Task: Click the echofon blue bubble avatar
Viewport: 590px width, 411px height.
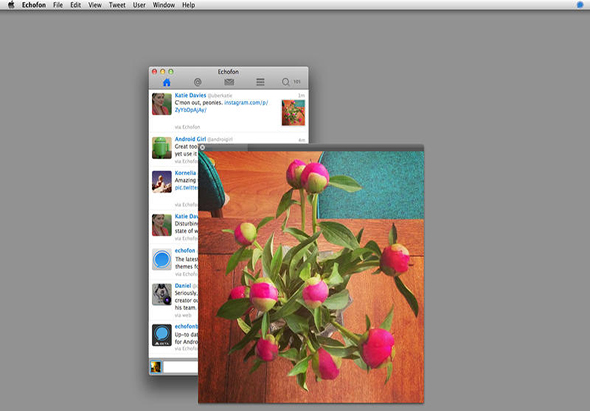Action: (162, 259)
